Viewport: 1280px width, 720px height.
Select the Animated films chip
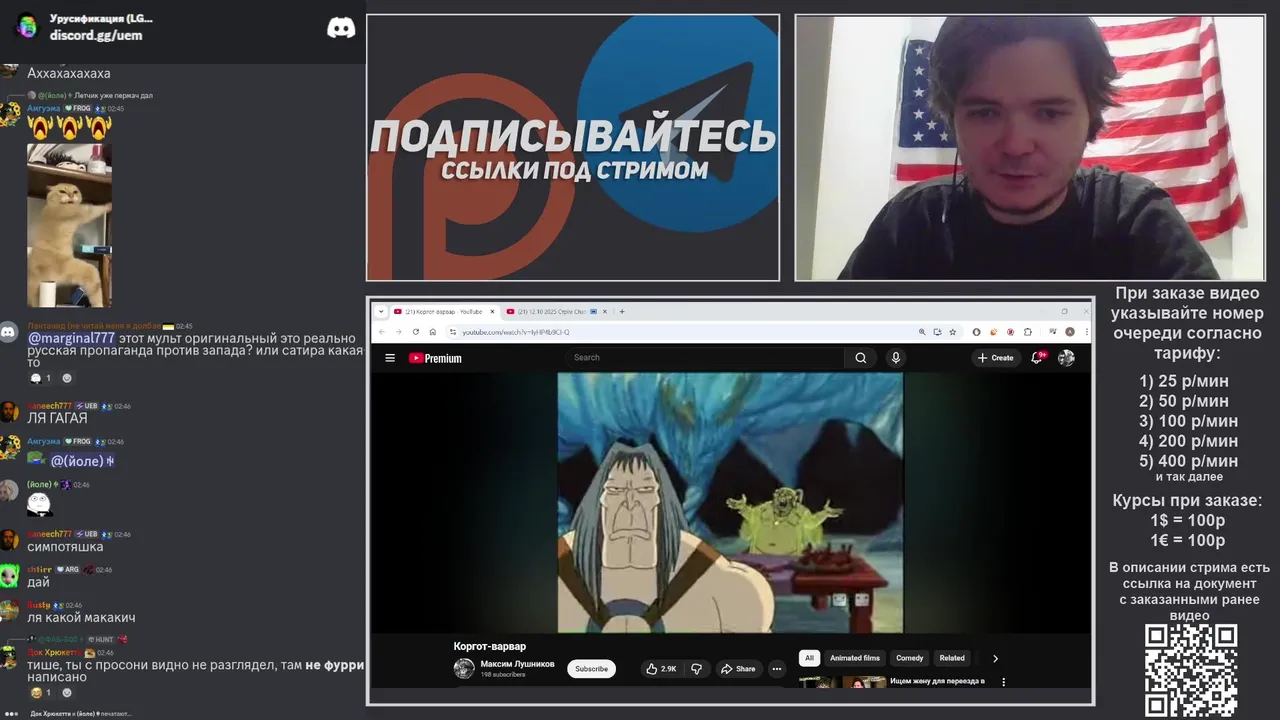coord(855,658)
